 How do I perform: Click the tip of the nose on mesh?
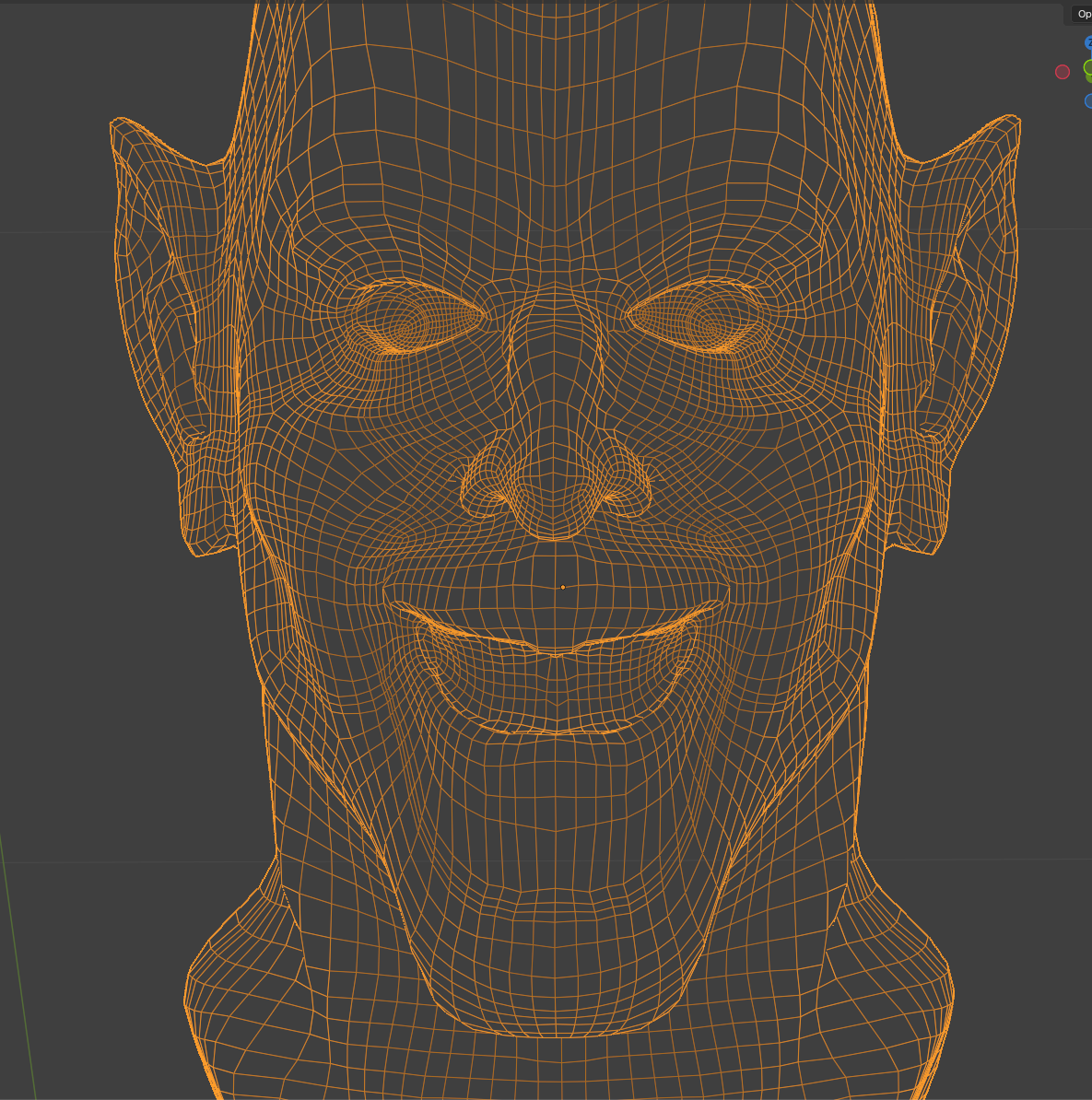point(556,502)
